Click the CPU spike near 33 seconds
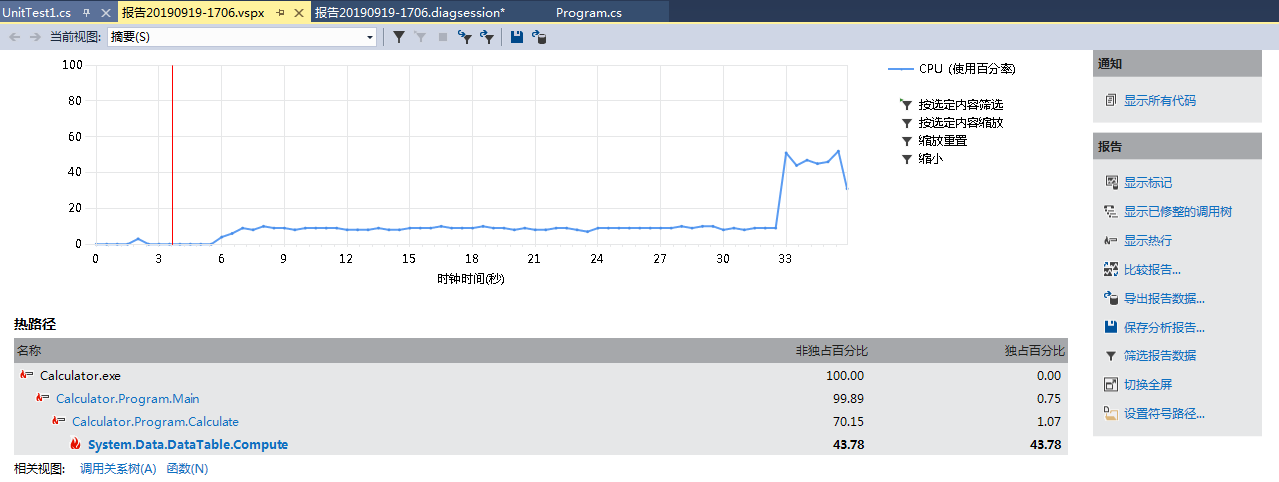 [786, 153]
